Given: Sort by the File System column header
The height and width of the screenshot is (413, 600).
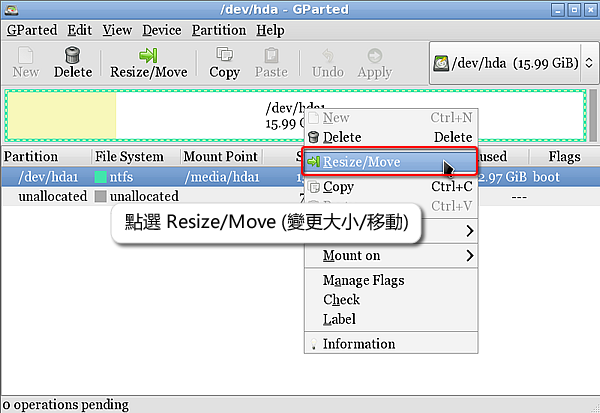Looking at the screenshot, I should (x=135, y=157).
